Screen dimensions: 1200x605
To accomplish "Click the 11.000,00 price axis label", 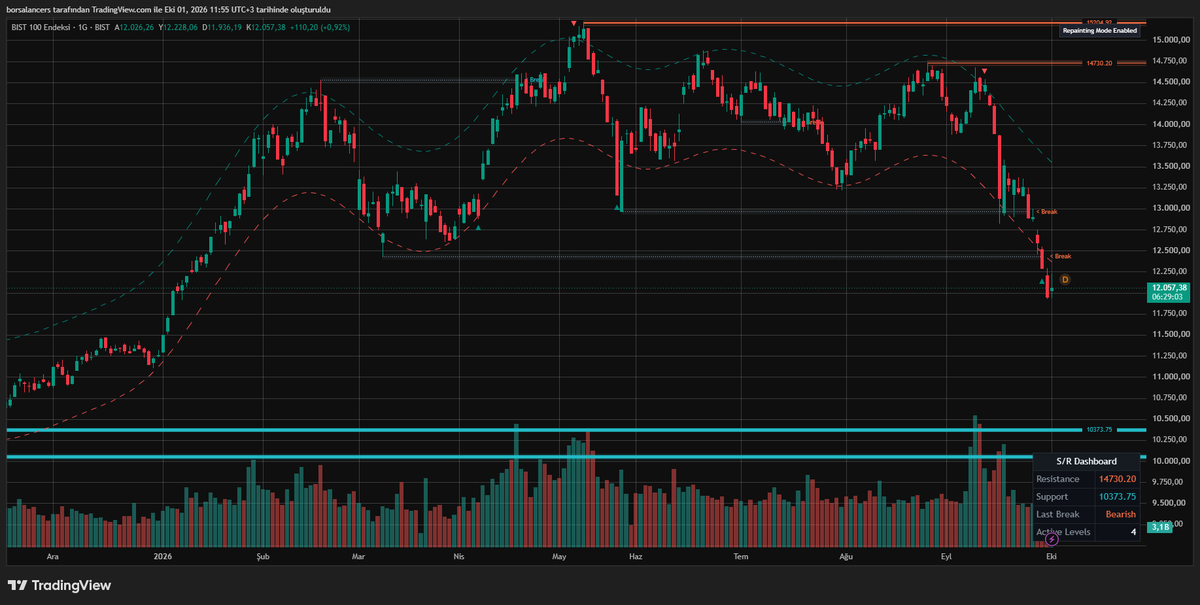I will pos(1171,377).
